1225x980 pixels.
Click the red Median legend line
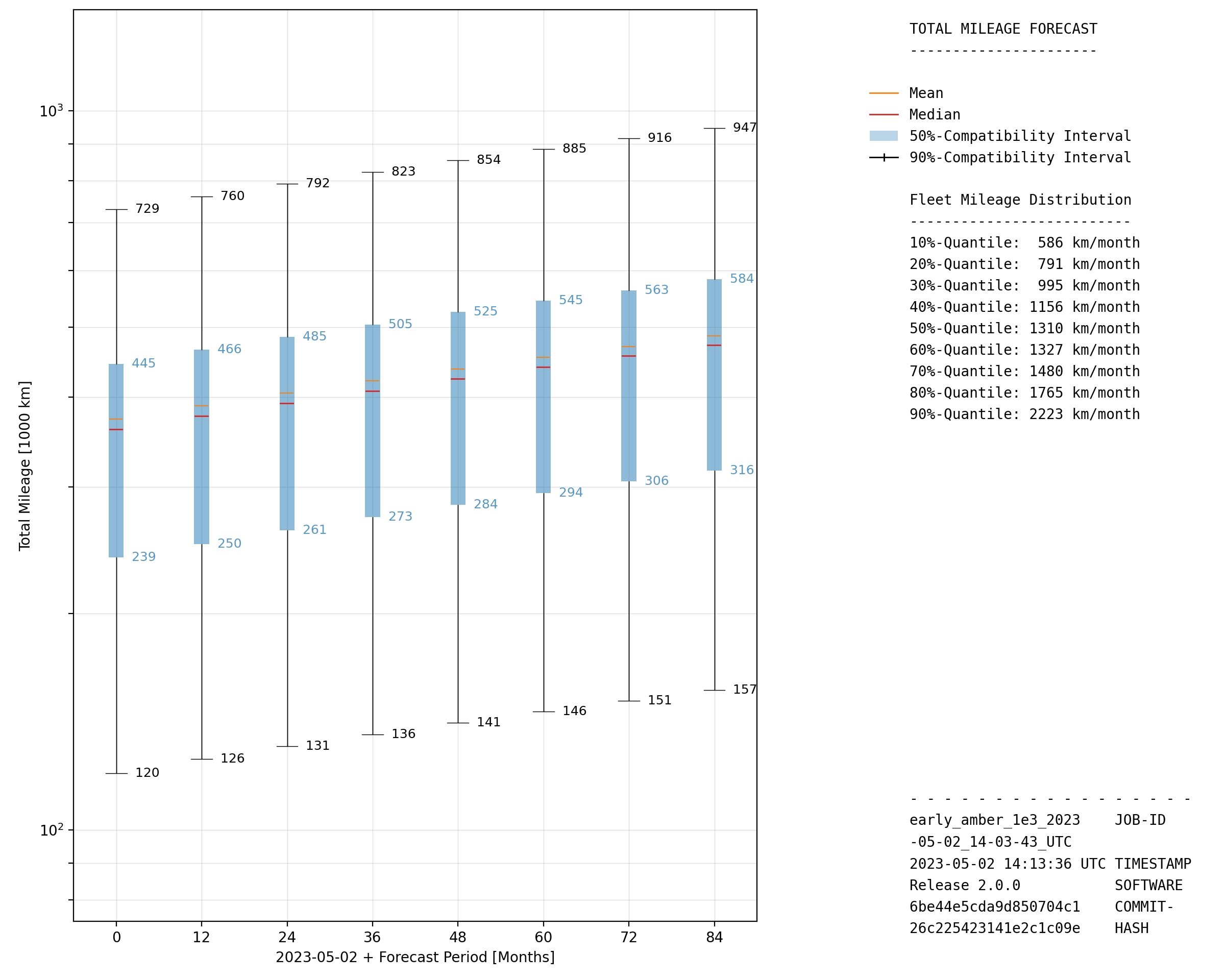pos(884,115)
